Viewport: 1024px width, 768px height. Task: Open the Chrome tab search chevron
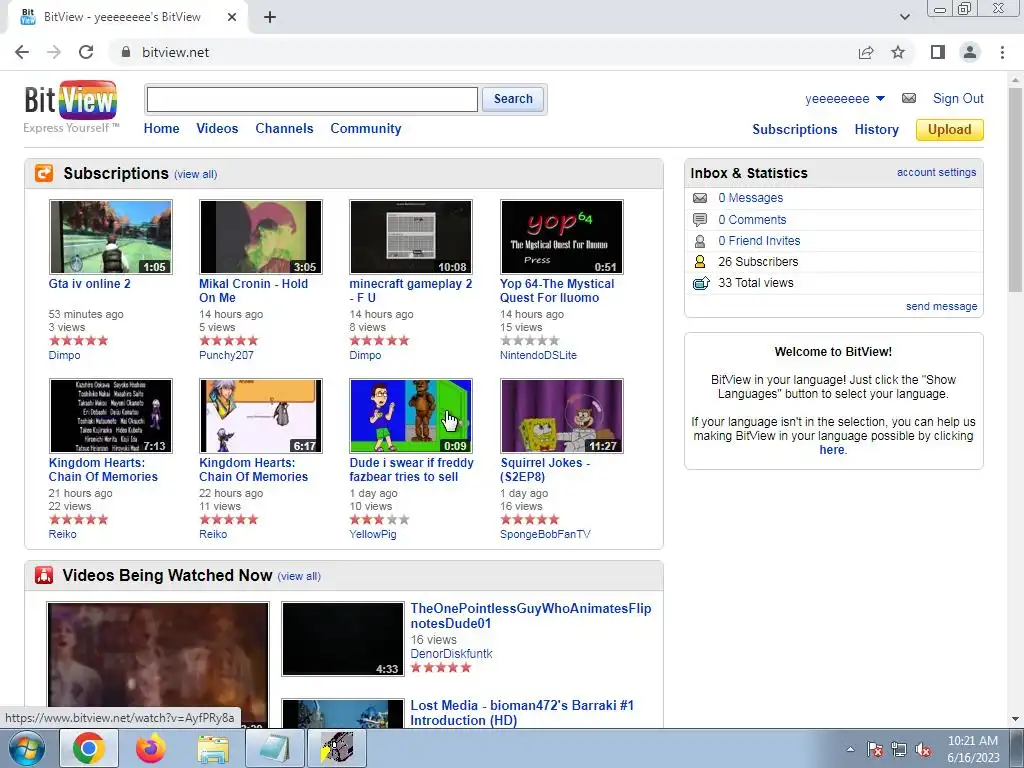tap(904, 17)
